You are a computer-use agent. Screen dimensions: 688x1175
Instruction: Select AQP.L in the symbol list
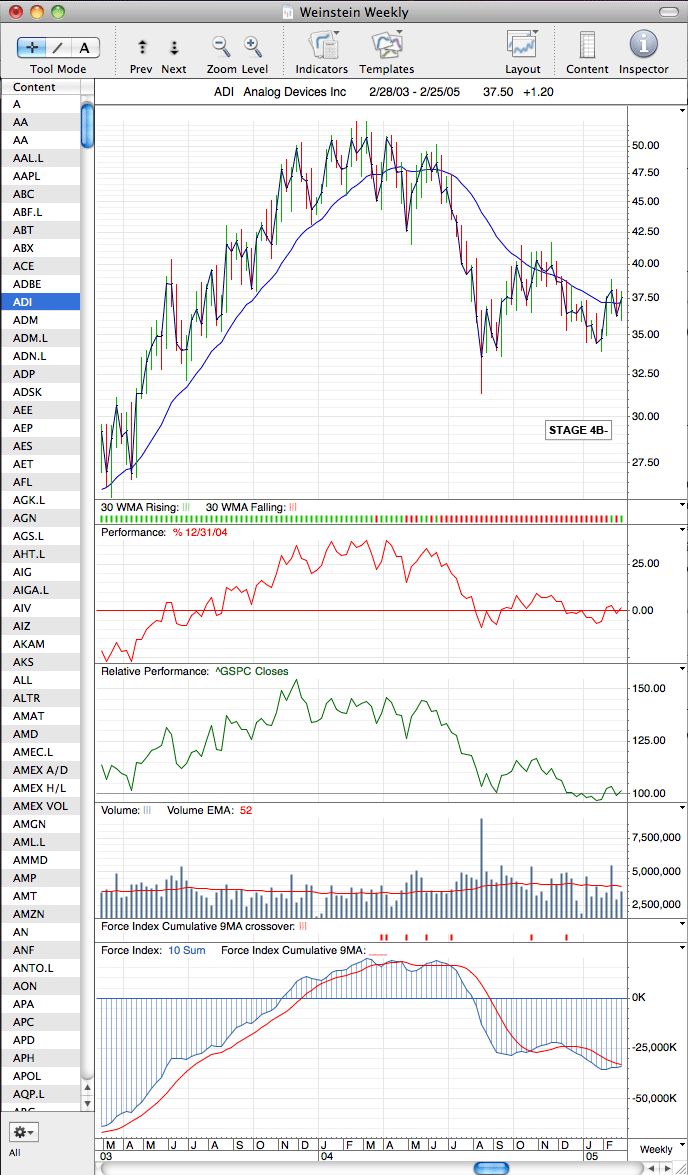[x=39, y=1094]
